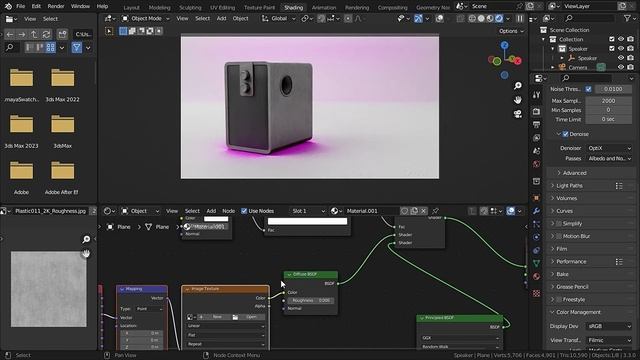Click open folder icon in Image Texture node
This screenshot has width=640, height=360.
click(x=235, y=317)
